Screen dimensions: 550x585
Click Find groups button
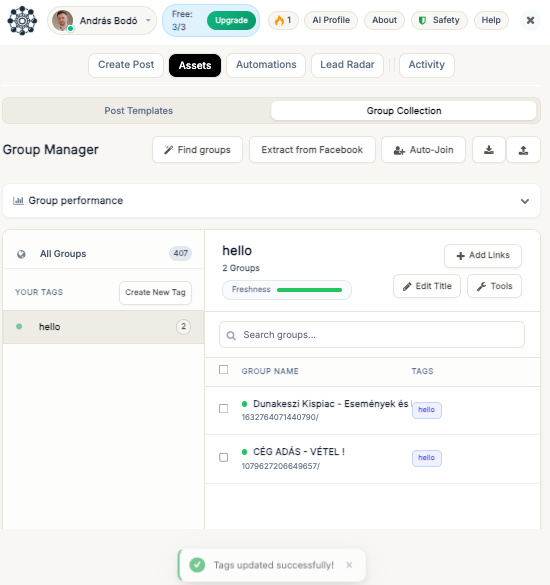(197, 150)
